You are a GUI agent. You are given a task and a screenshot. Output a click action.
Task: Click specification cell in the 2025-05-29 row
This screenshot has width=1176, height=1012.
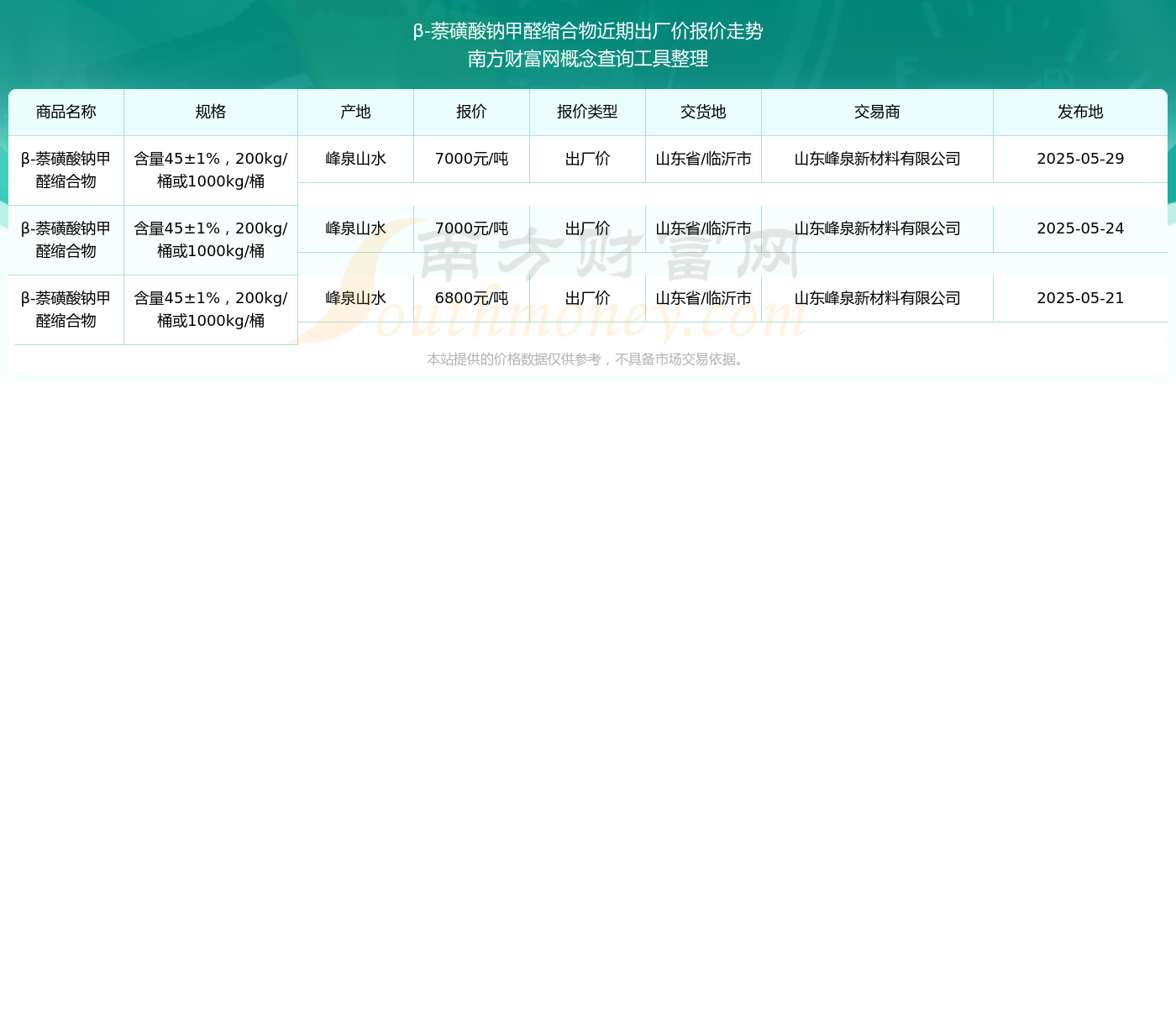[x=211, y=170]
